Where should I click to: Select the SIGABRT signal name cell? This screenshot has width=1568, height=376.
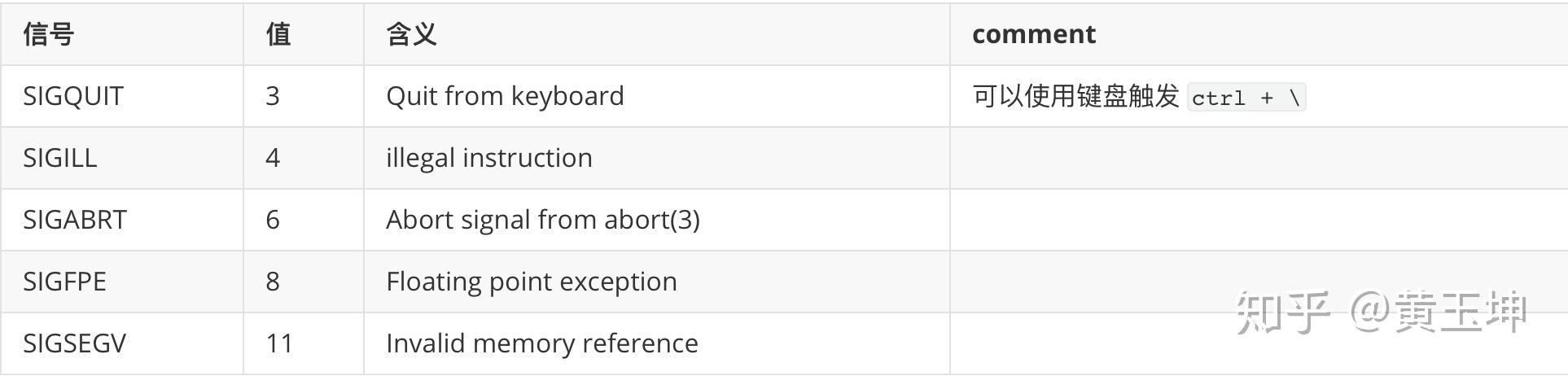pos(75,220)
